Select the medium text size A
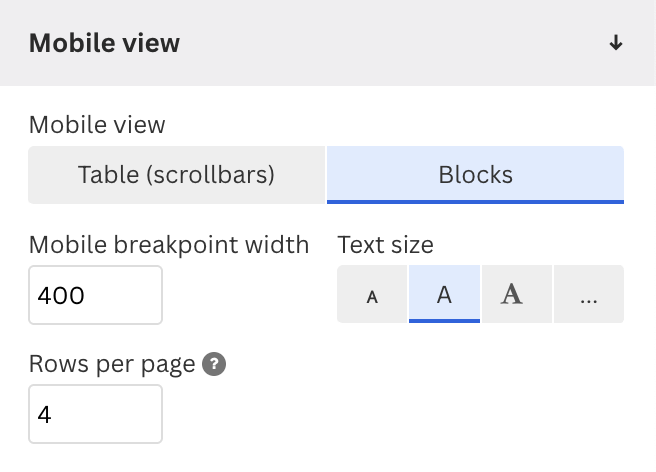Screen dimensions: 656x472 444,294
